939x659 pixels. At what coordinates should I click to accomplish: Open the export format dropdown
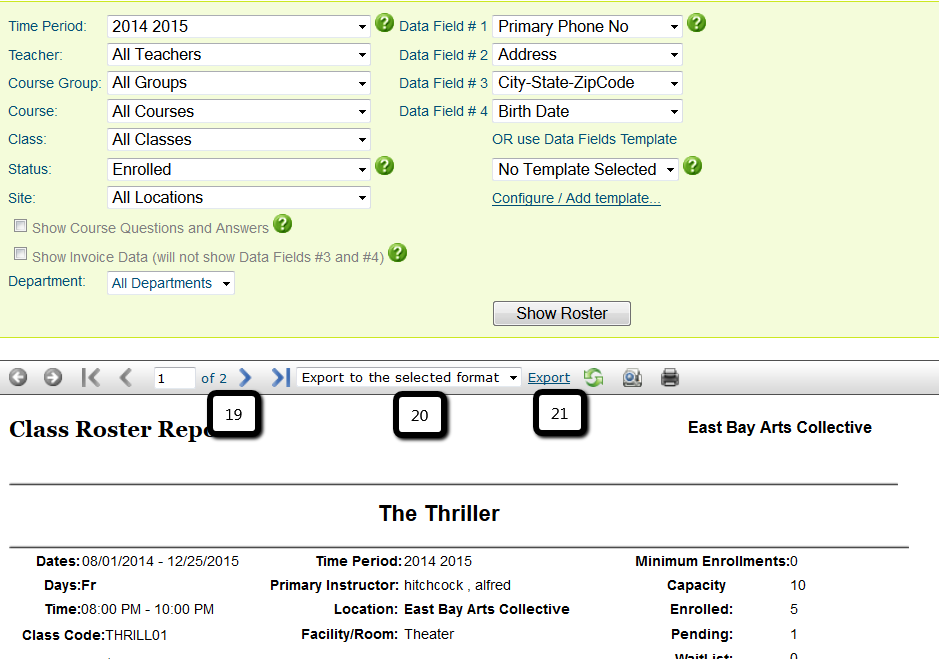409,377
